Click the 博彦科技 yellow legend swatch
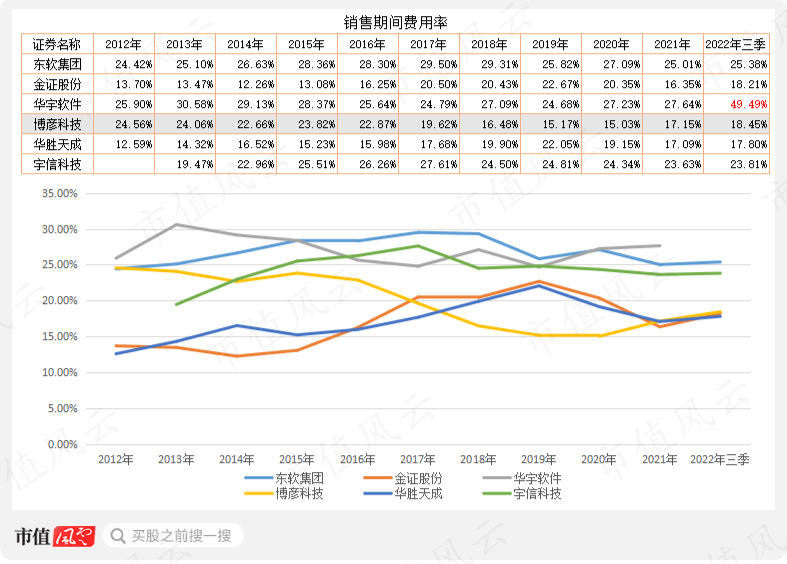The height and width of the screenshot is (564, 787). (x=259, y=494)
